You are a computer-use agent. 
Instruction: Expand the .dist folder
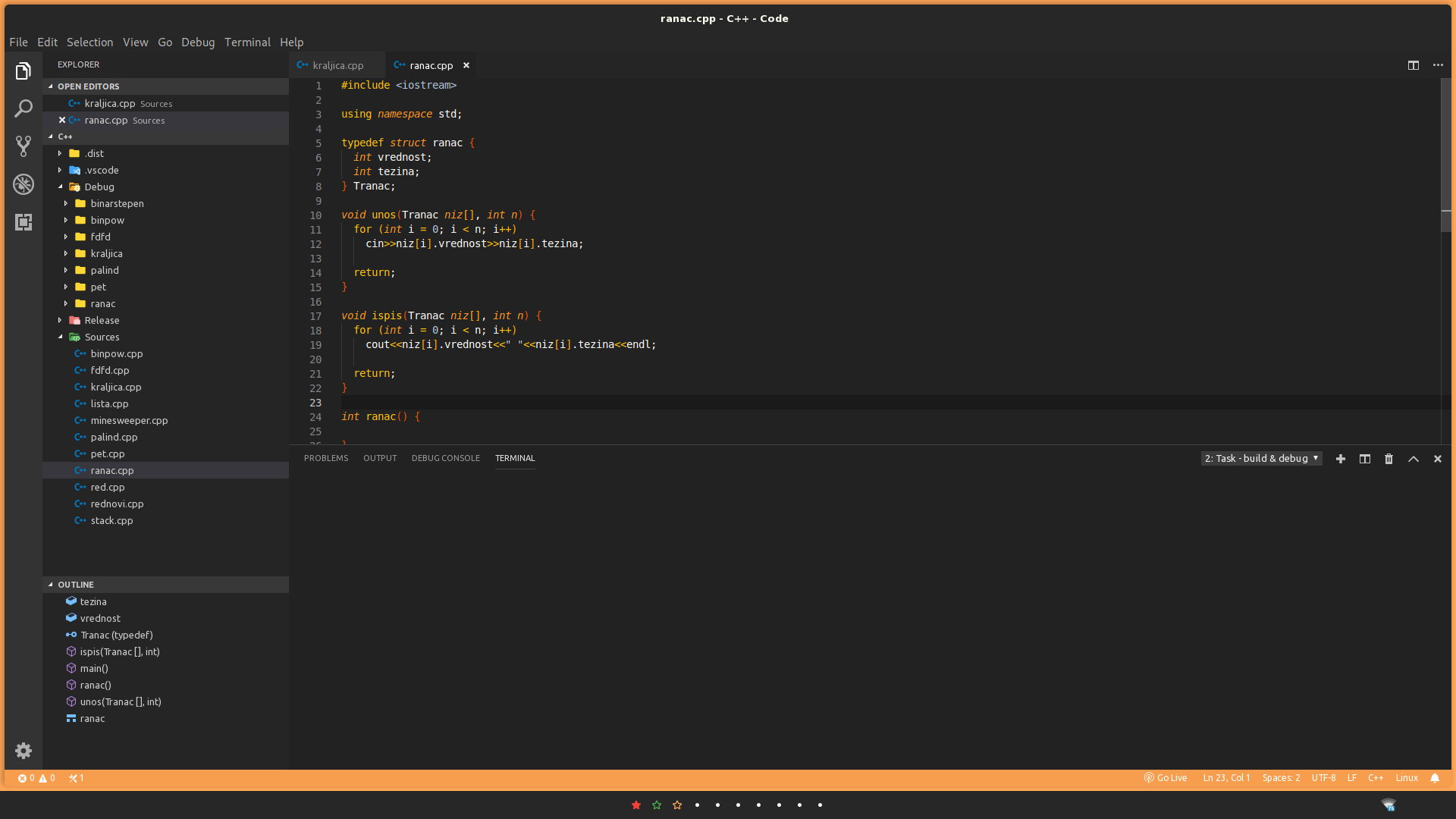pyautogui.click(x=165, y=153)
